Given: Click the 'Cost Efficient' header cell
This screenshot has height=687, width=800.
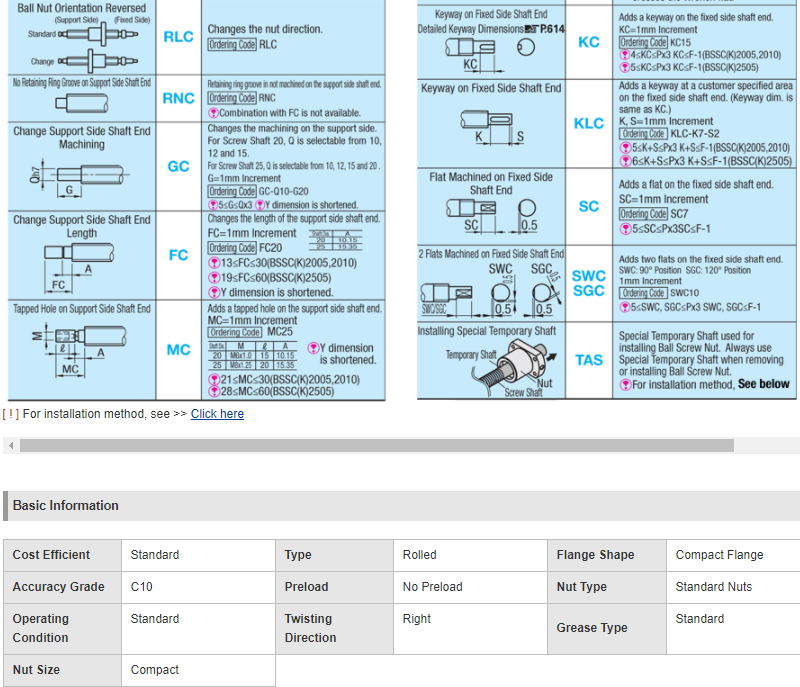Looking at the screenshot, I should click(62, 555).
